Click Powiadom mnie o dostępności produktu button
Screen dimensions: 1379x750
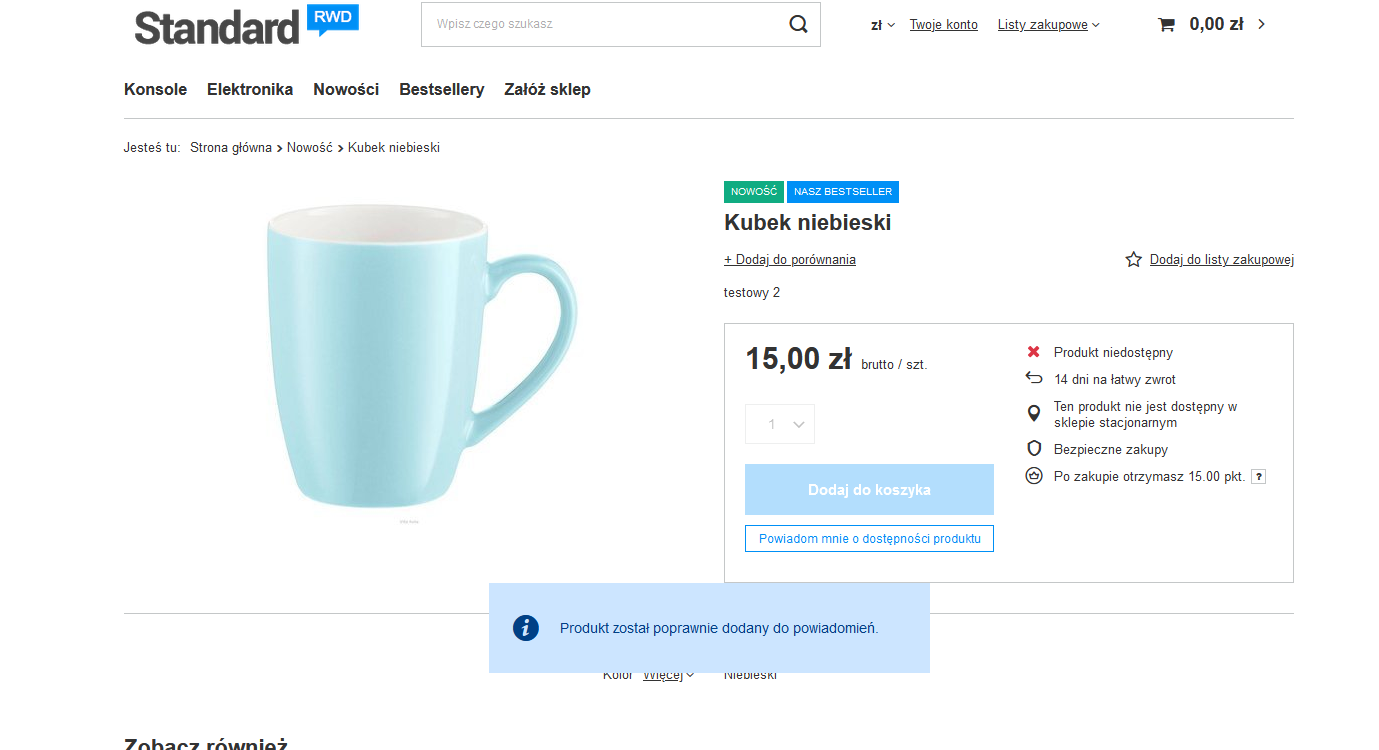pyautogui.click(x=869, y=538)
